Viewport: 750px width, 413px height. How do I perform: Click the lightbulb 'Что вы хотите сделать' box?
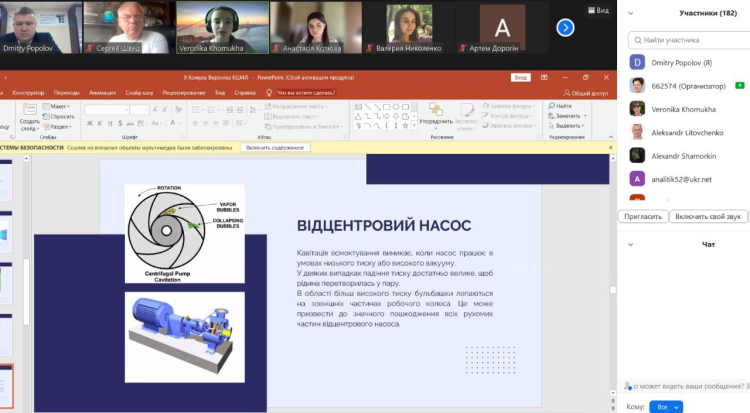tap(300, 92)
